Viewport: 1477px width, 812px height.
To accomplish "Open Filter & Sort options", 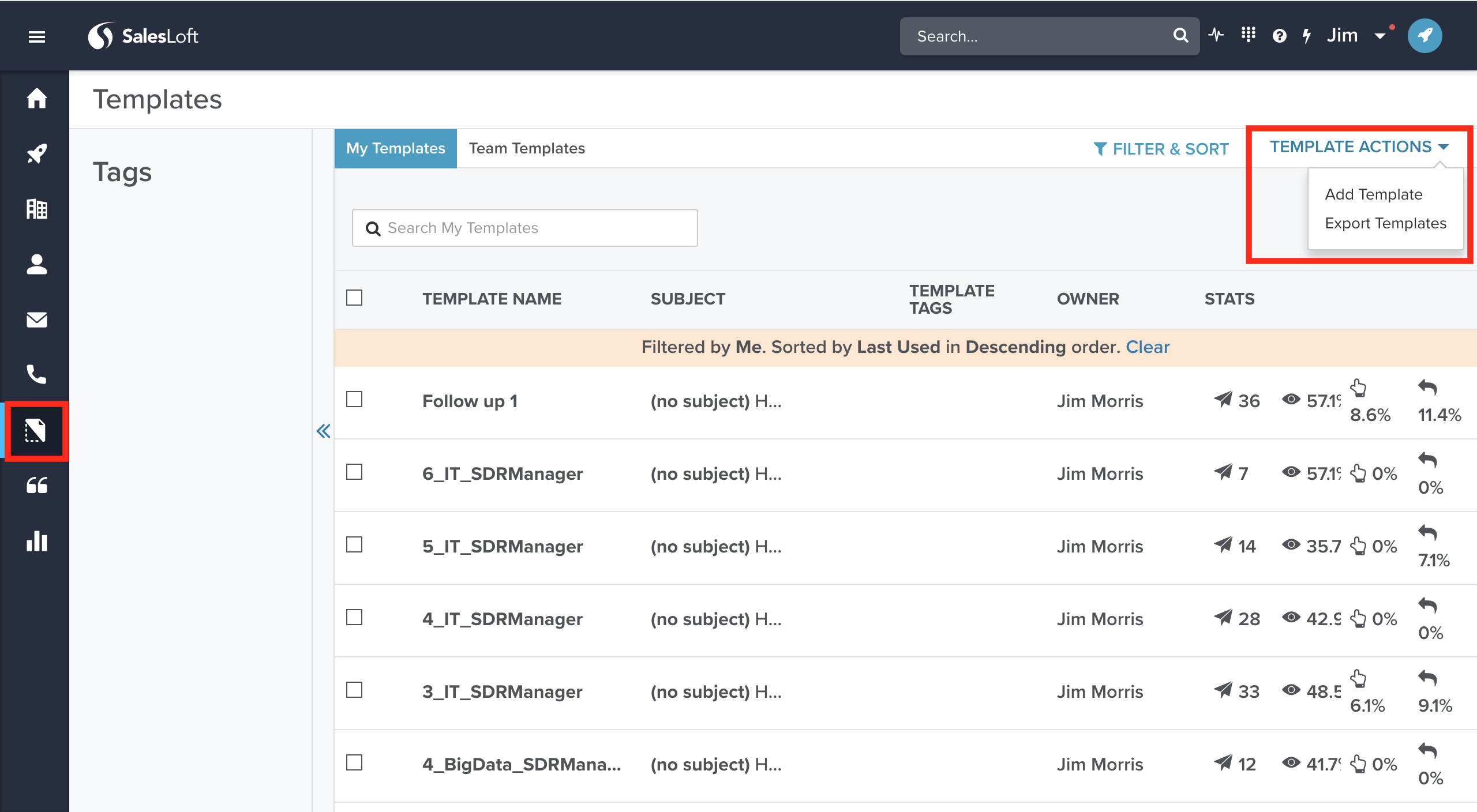I will click(x=1161, y=149).
